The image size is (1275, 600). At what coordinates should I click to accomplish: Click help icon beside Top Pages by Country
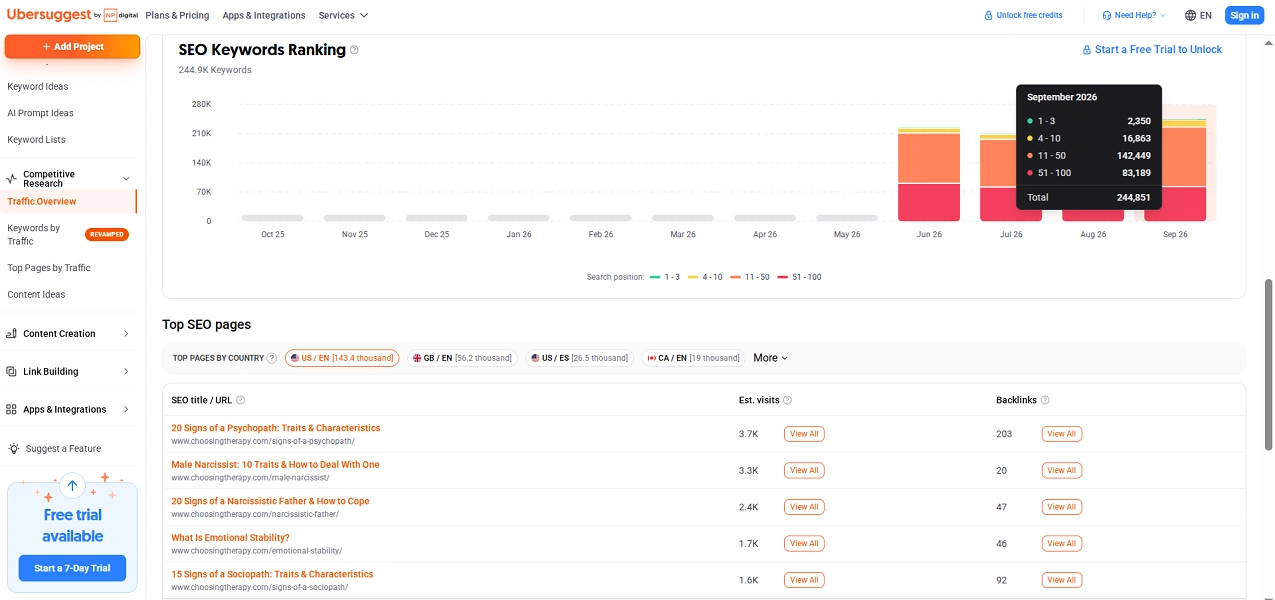coord(272,358)
